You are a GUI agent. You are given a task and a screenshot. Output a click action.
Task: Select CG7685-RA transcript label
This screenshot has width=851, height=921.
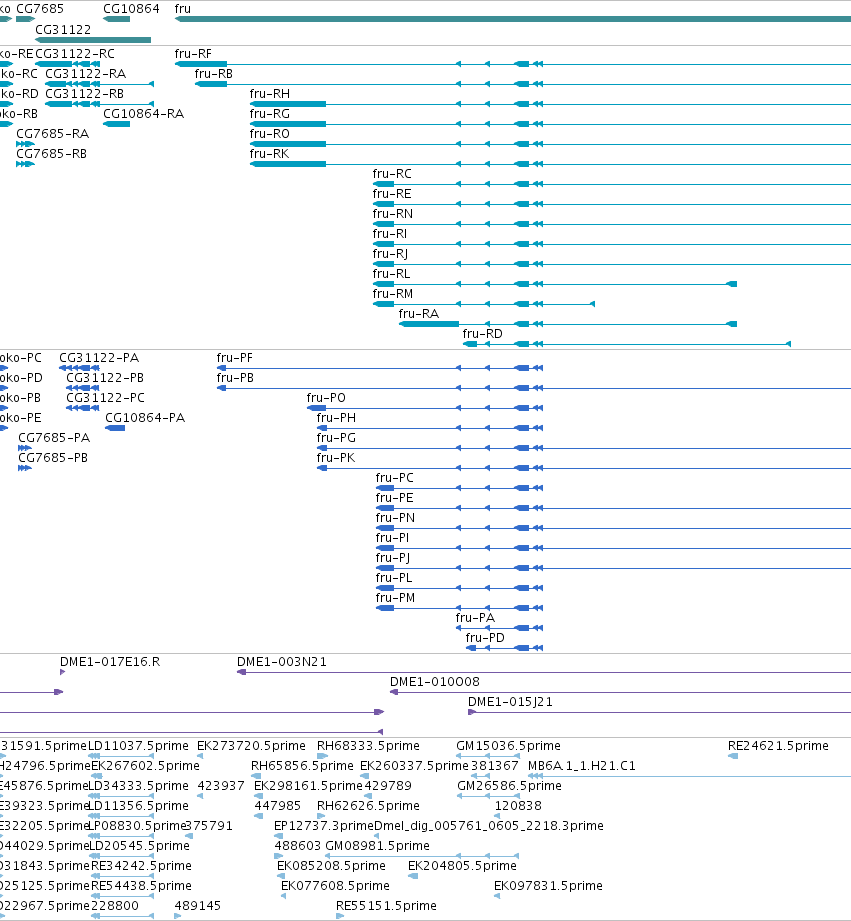click(52, 133)
